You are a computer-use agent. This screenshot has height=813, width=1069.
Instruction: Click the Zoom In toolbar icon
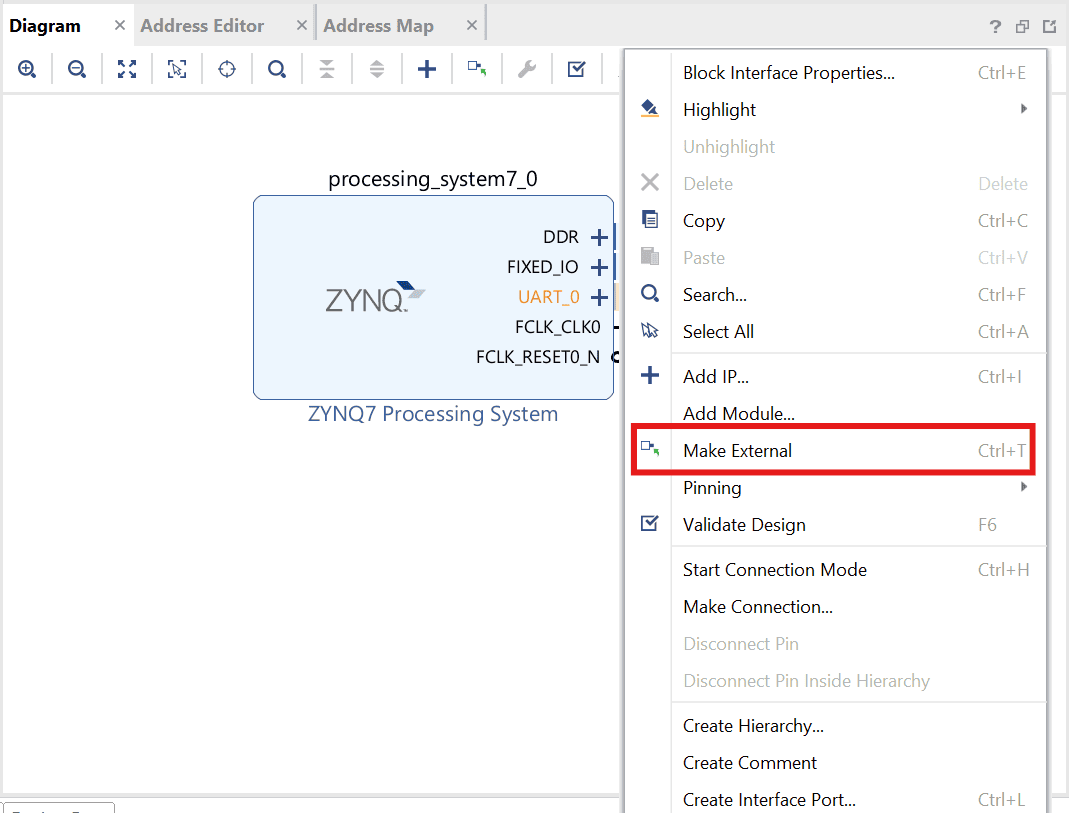pos(27,69)
